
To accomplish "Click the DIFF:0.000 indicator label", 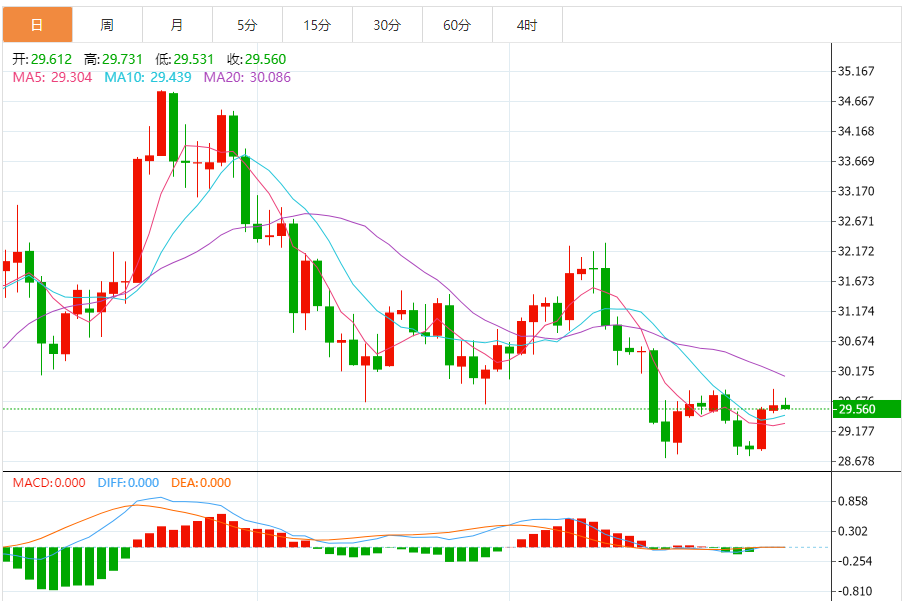I will coord(128,482).
